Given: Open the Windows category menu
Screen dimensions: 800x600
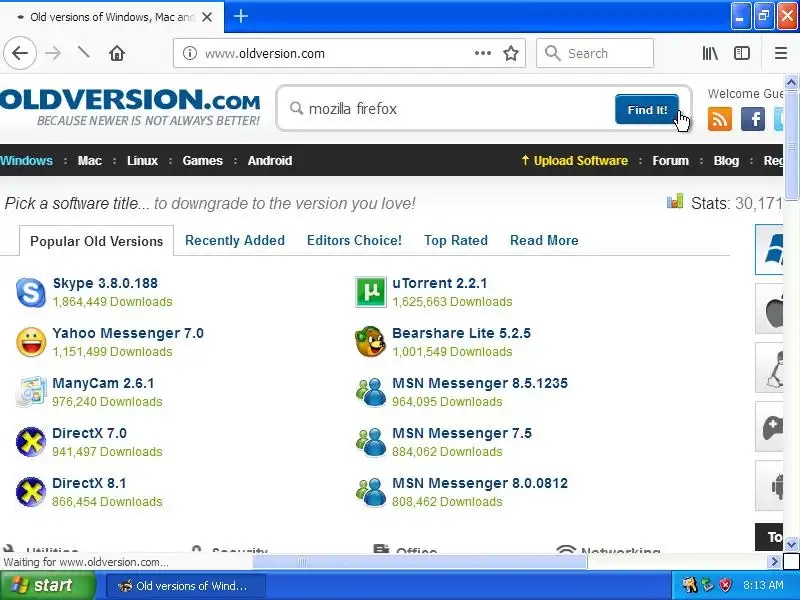Looking at the screenshot, I should pos(27,161).
